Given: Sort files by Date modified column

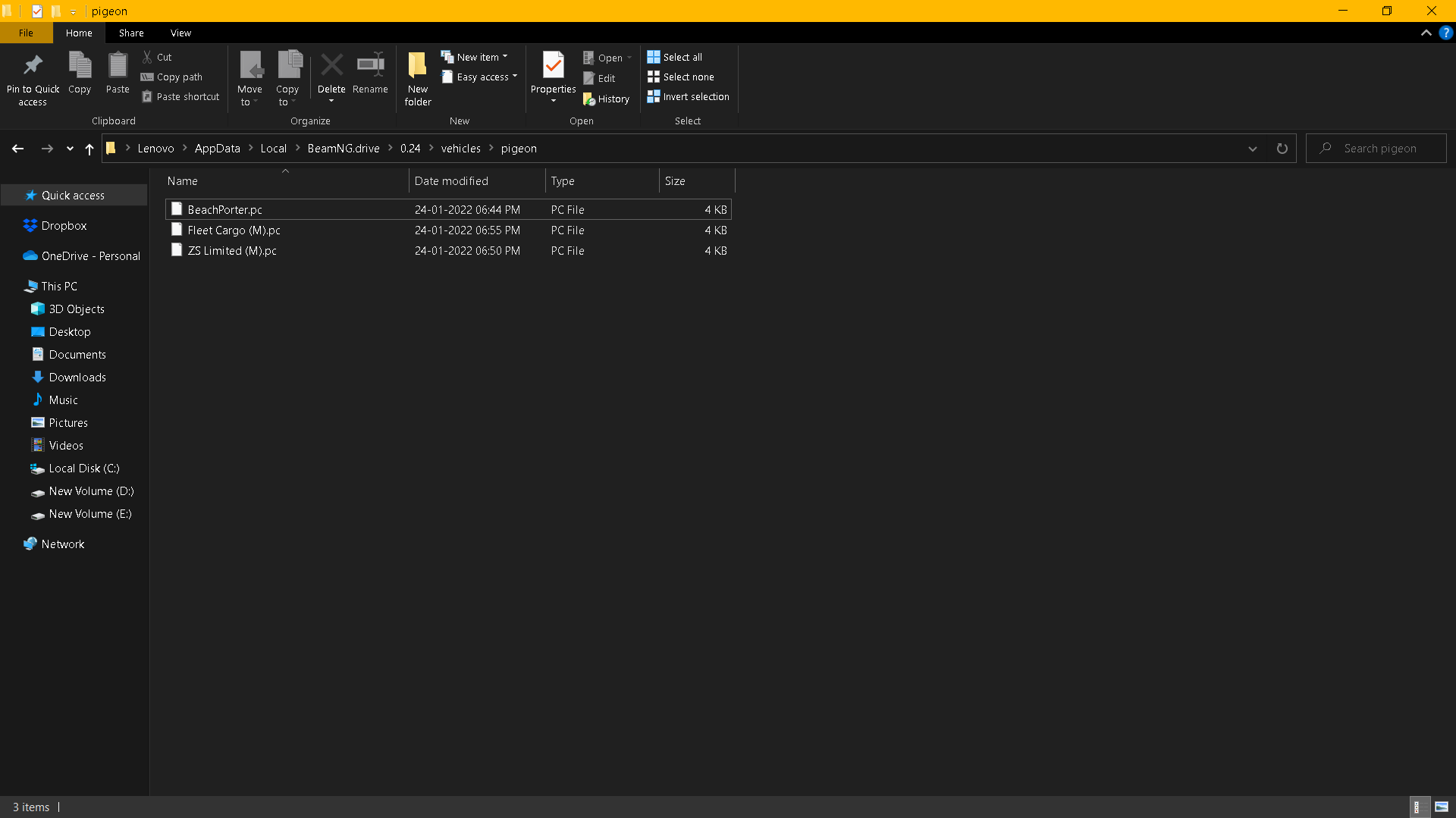Looking at the screenshot, I should tap(477, 180).
